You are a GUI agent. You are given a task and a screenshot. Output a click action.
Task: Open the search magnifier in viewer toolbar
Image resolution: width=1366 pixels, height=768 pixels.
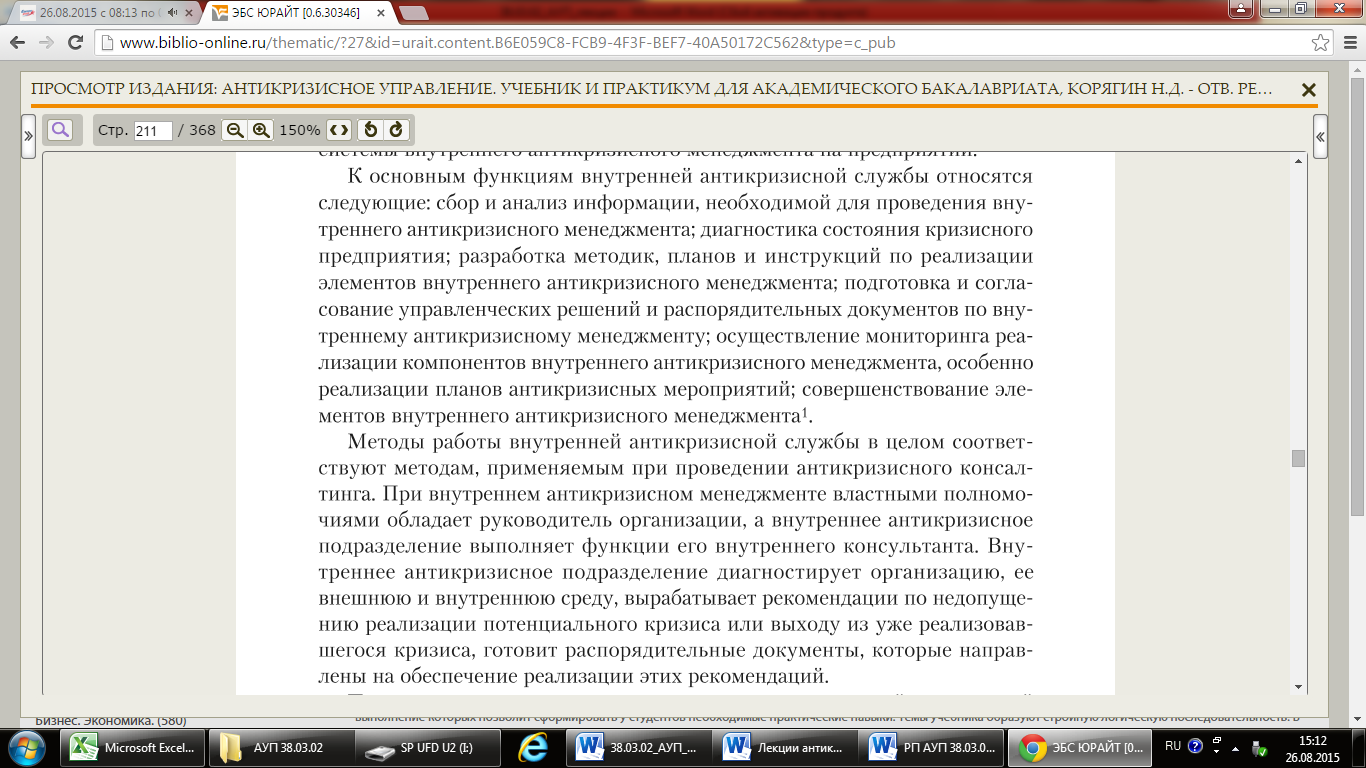point(59,130)
